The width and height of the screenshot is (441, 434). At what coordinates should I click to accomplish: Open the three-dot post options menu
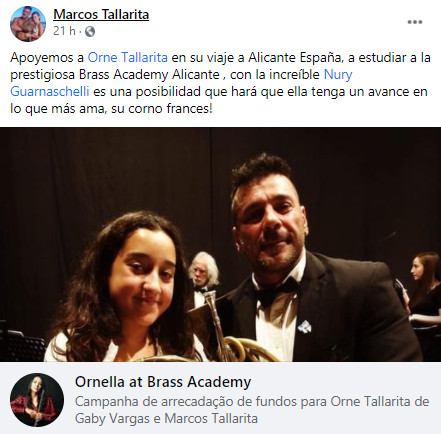(415, 22)
